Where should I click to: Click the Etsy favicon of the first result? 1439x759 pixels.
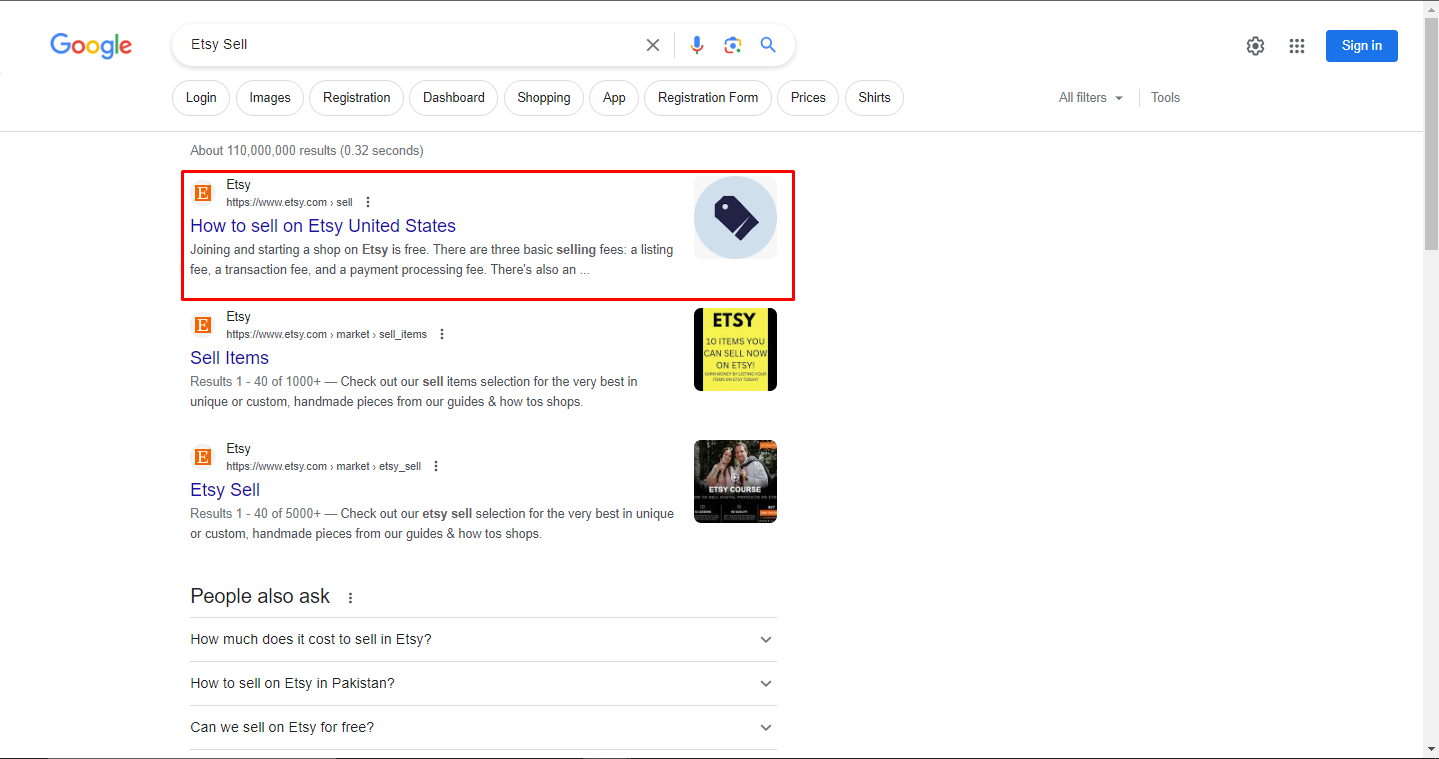tap(203, 193)
